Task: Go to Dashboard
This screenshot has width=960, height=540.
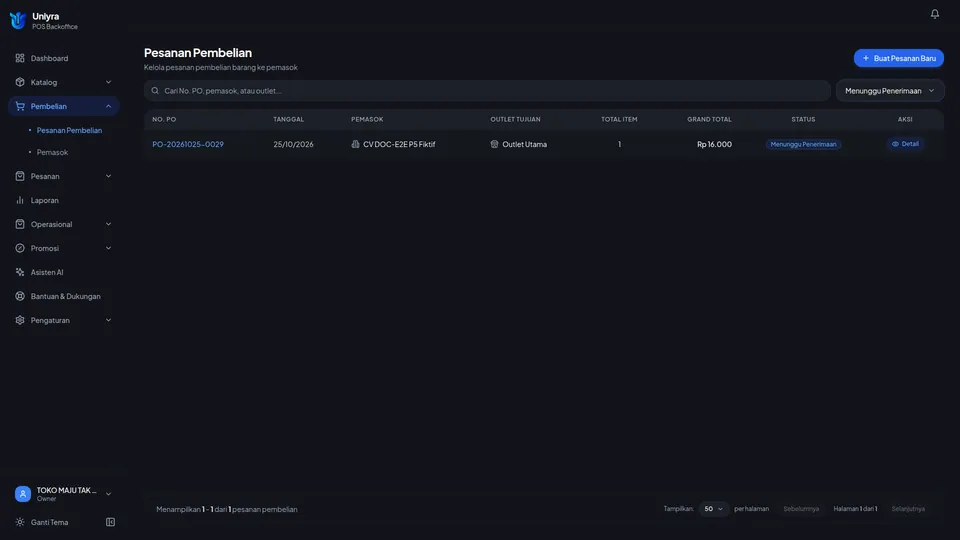Action: click(x=64, y=58)
